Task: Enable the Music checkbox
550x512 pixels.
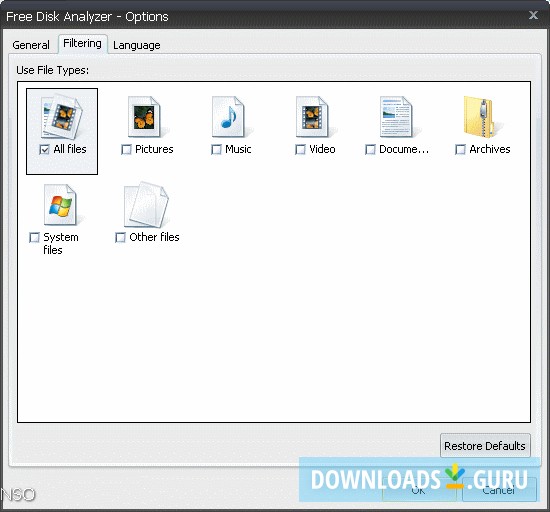Action: coord(216,150)
